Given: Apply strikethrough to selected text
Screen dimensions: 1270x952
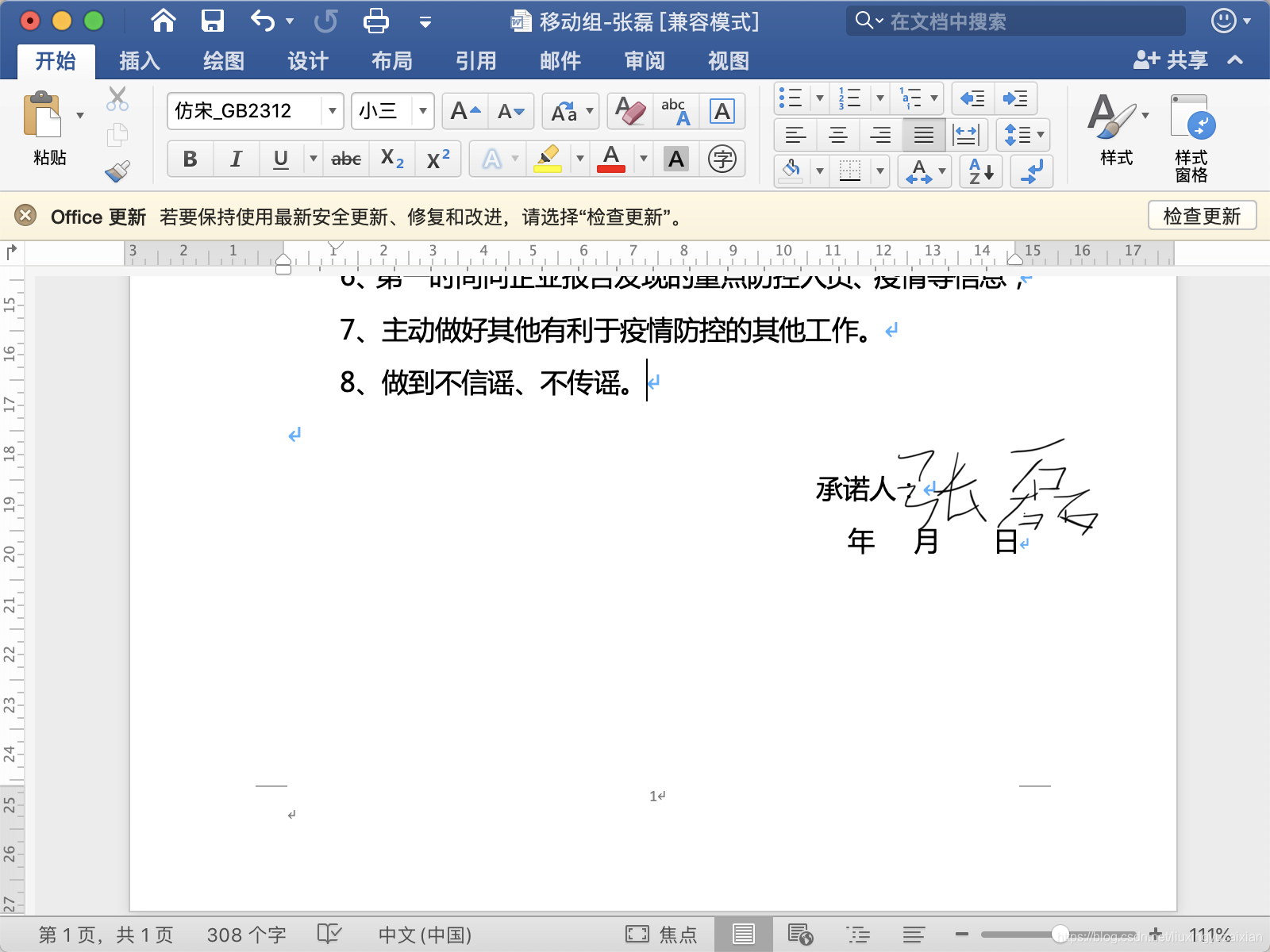Looking at the screenshot, I should tap(347, 159).
